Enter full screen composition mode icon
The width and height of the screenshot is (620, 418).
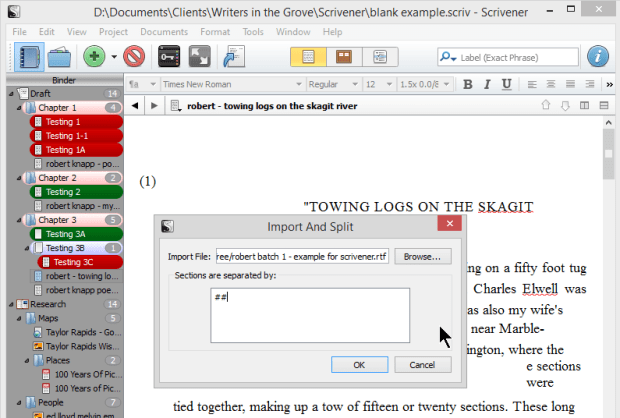click(200, 57)
